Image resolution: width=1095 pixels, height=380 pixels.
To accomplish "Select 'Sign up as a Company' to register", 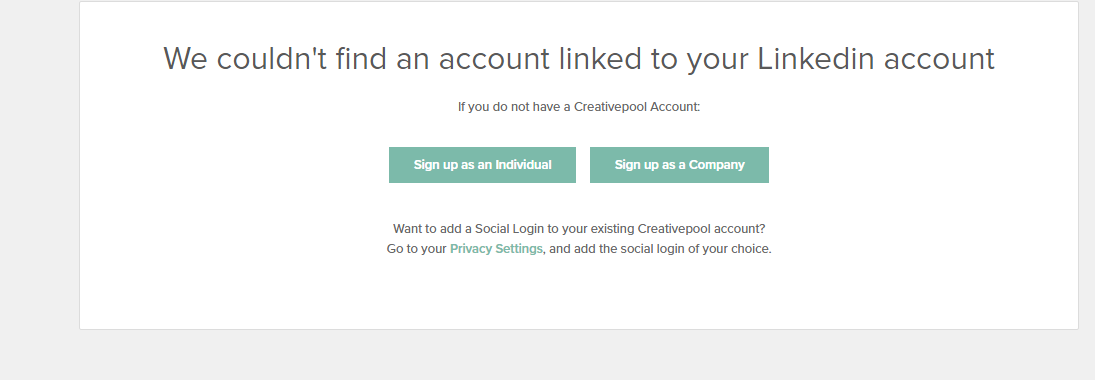I will [679, 165].
